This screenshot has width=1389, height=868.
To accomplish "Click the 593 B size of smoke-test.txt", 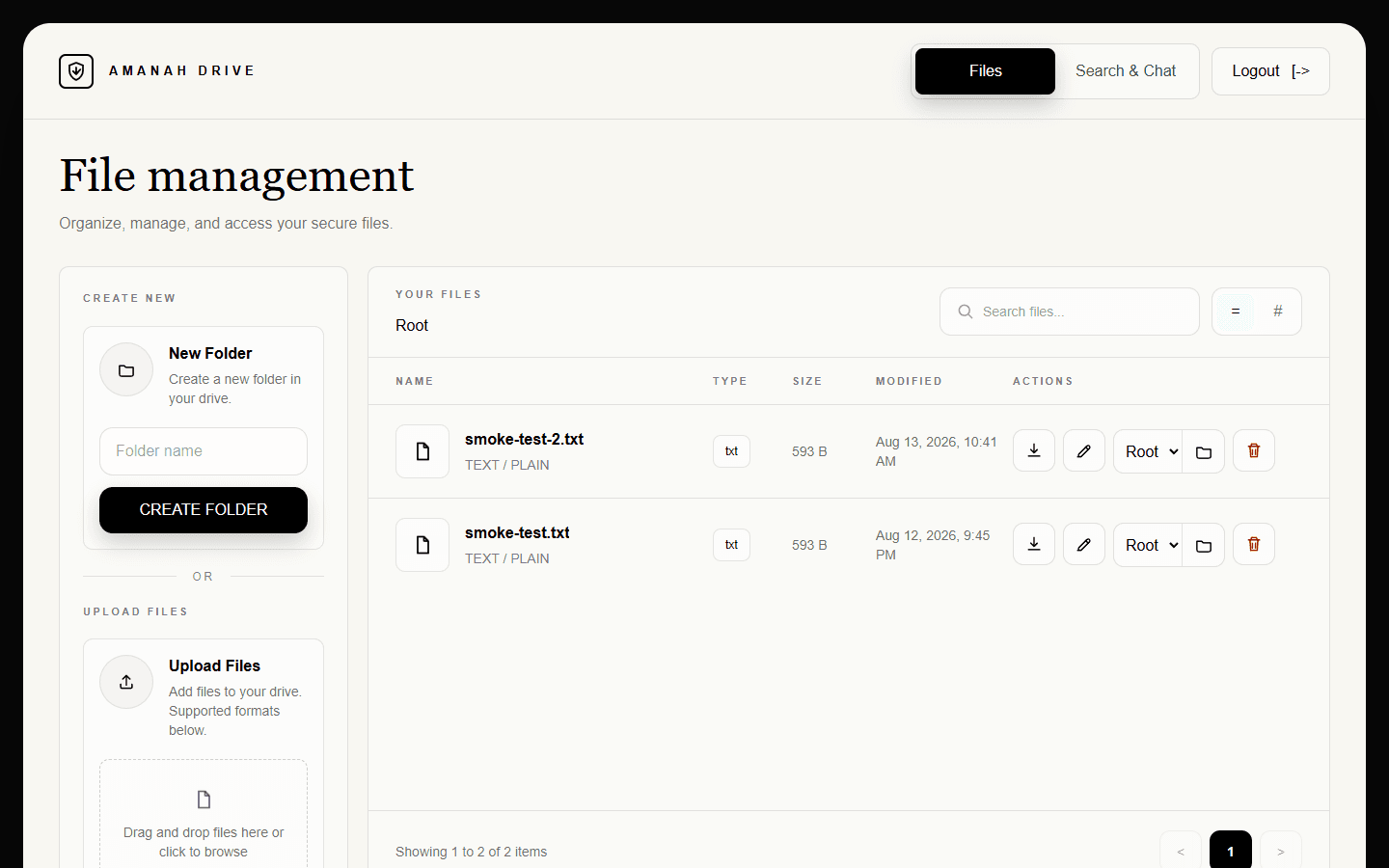I will pyautogui.click(x=809, y=545).
